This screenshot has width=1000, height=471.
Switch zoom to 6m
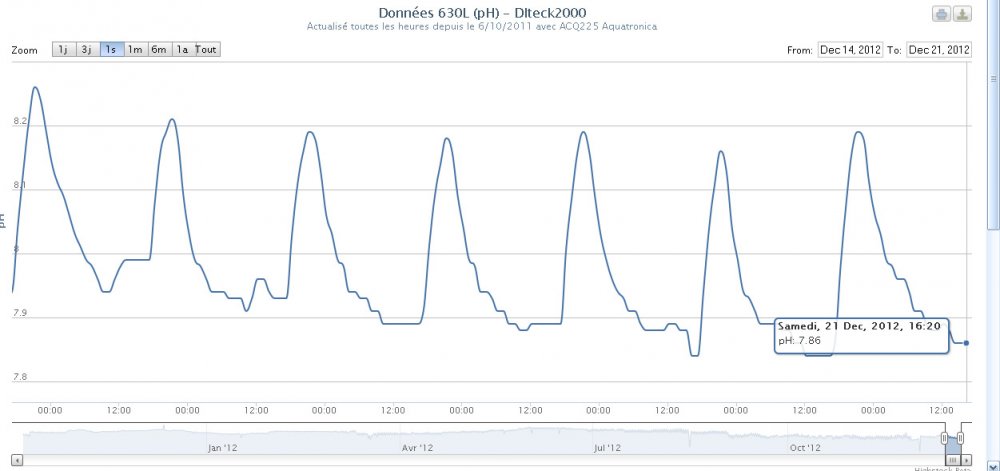(x=159, y=49)
